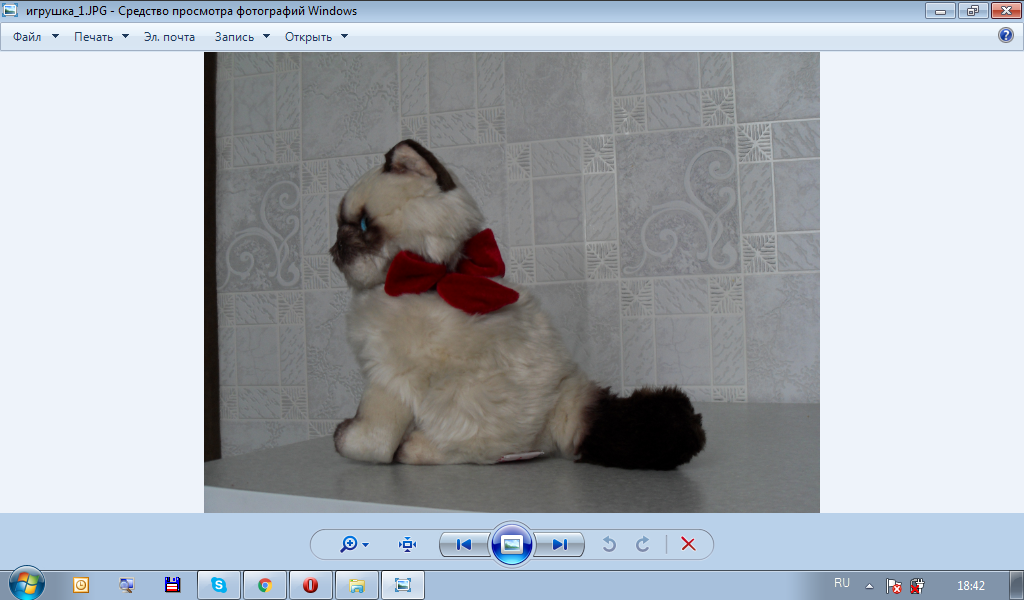Click the fit-to-window actual size icon
1024x600 pixels.
(407, 544)
